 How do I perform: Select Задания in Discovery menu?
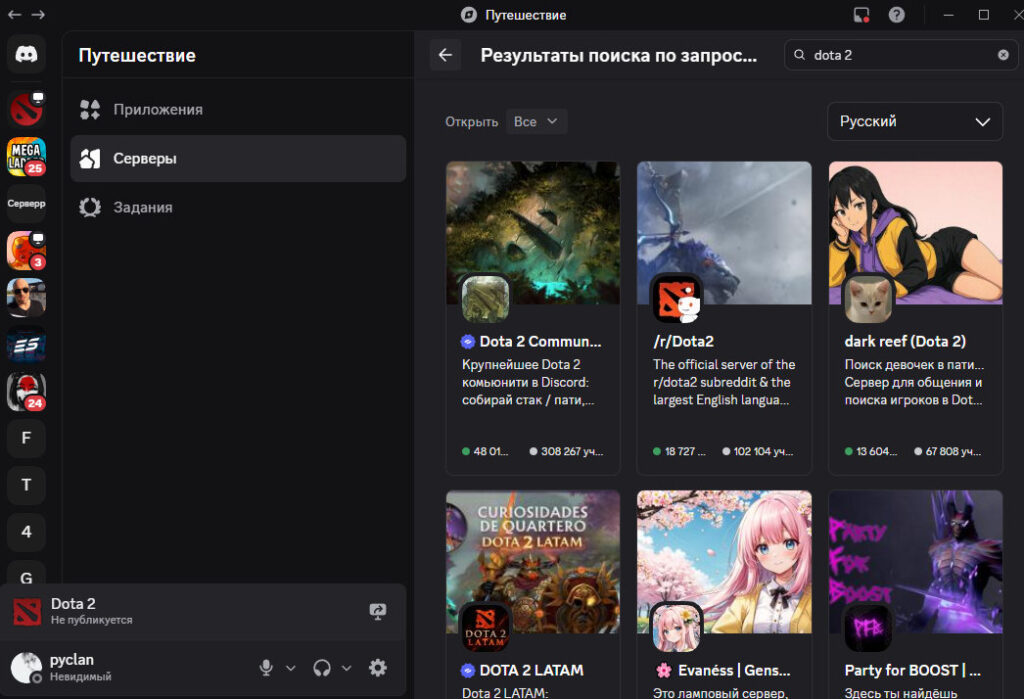(x=238, y=208)
